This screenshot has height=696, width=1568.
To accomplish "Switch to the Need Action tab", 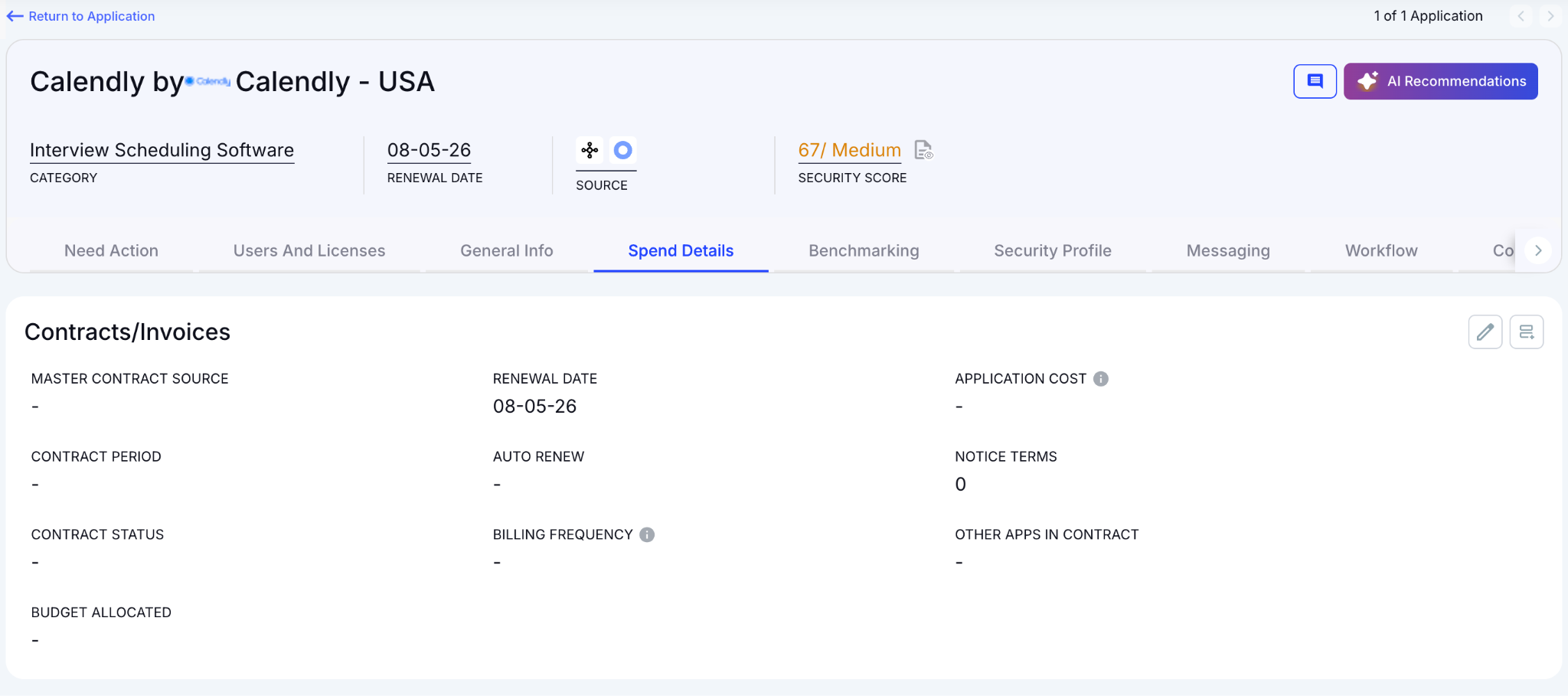I will (111, 250).
